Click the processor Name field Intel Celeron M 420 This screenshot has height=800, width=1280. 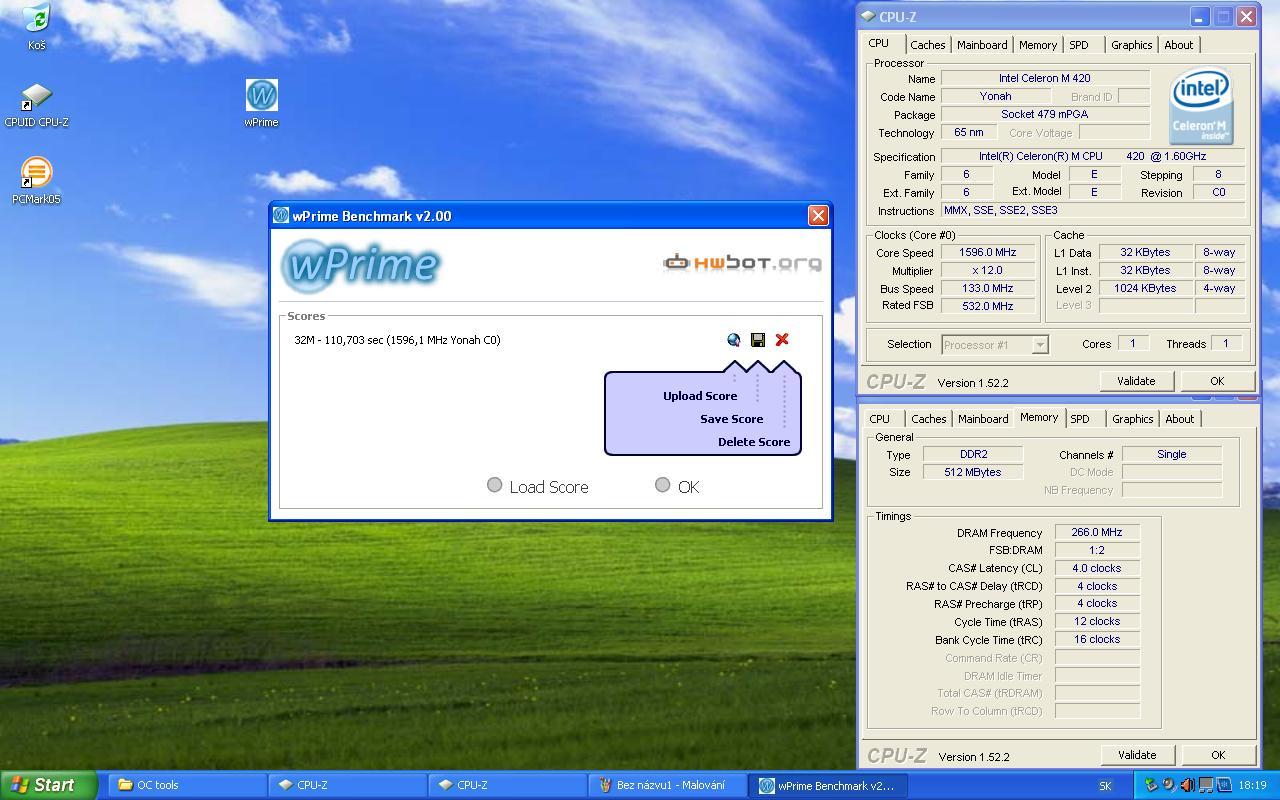coord(1045,78)
